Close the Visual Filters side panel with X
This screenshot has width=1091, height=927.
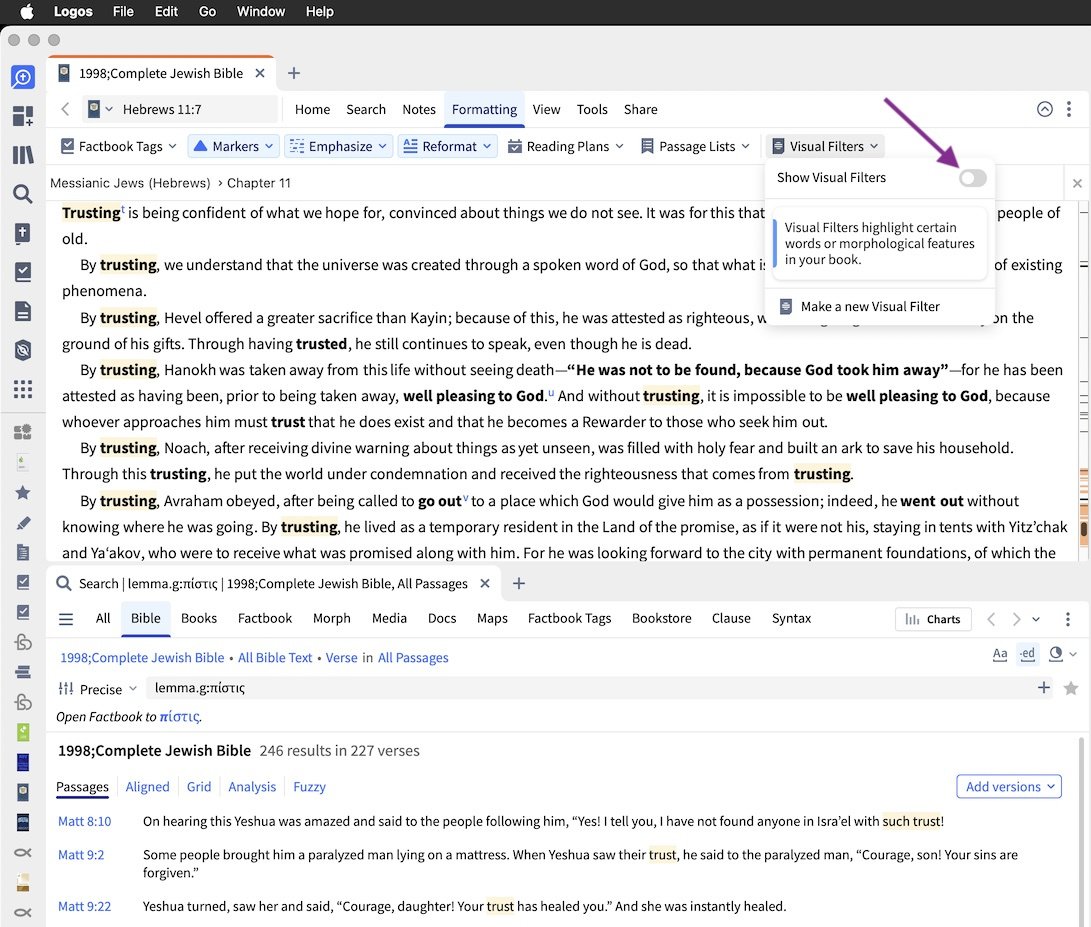click(x=1077, y=183)
